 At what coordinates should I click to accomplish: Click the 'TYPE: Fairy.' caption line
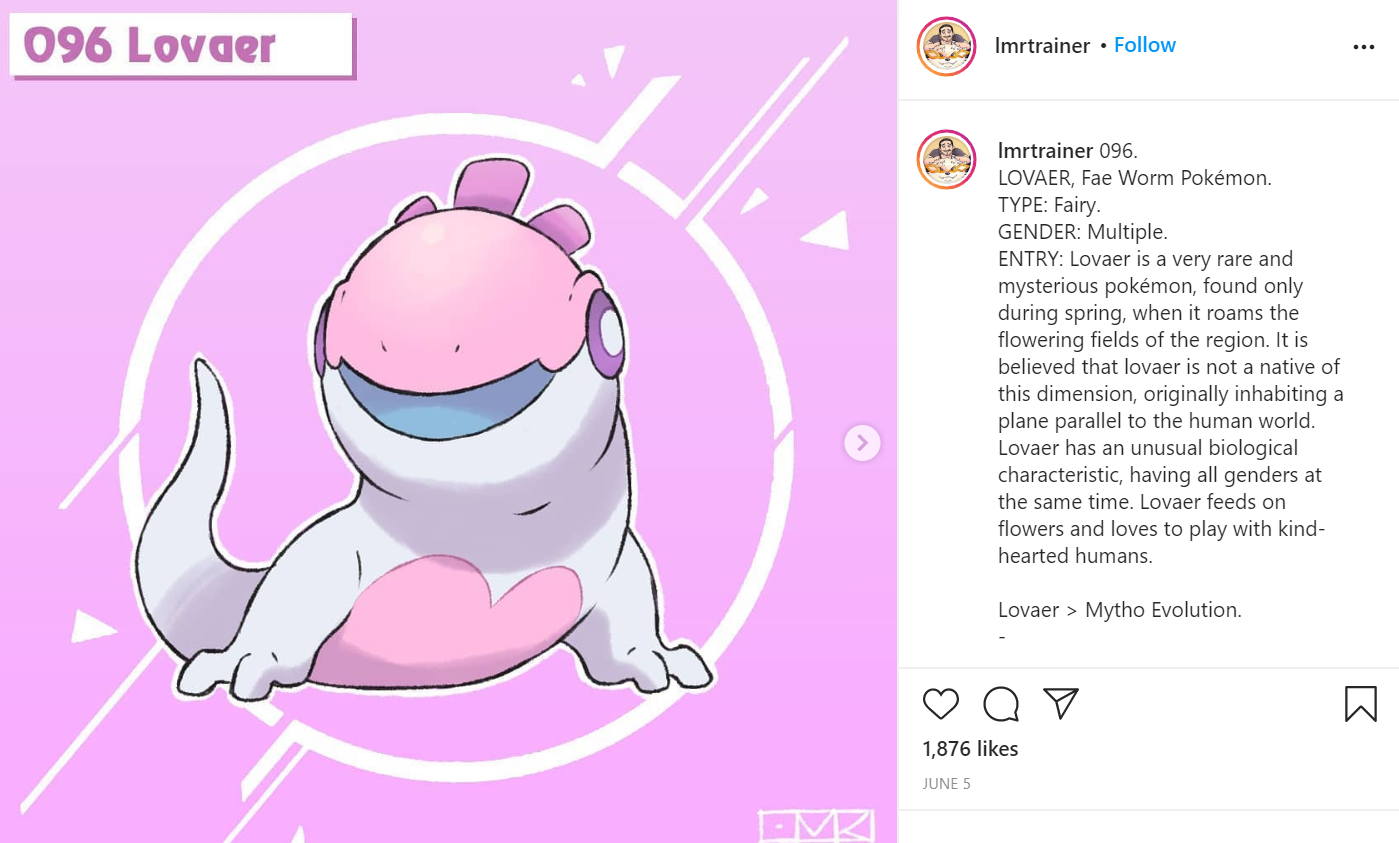1049,205
